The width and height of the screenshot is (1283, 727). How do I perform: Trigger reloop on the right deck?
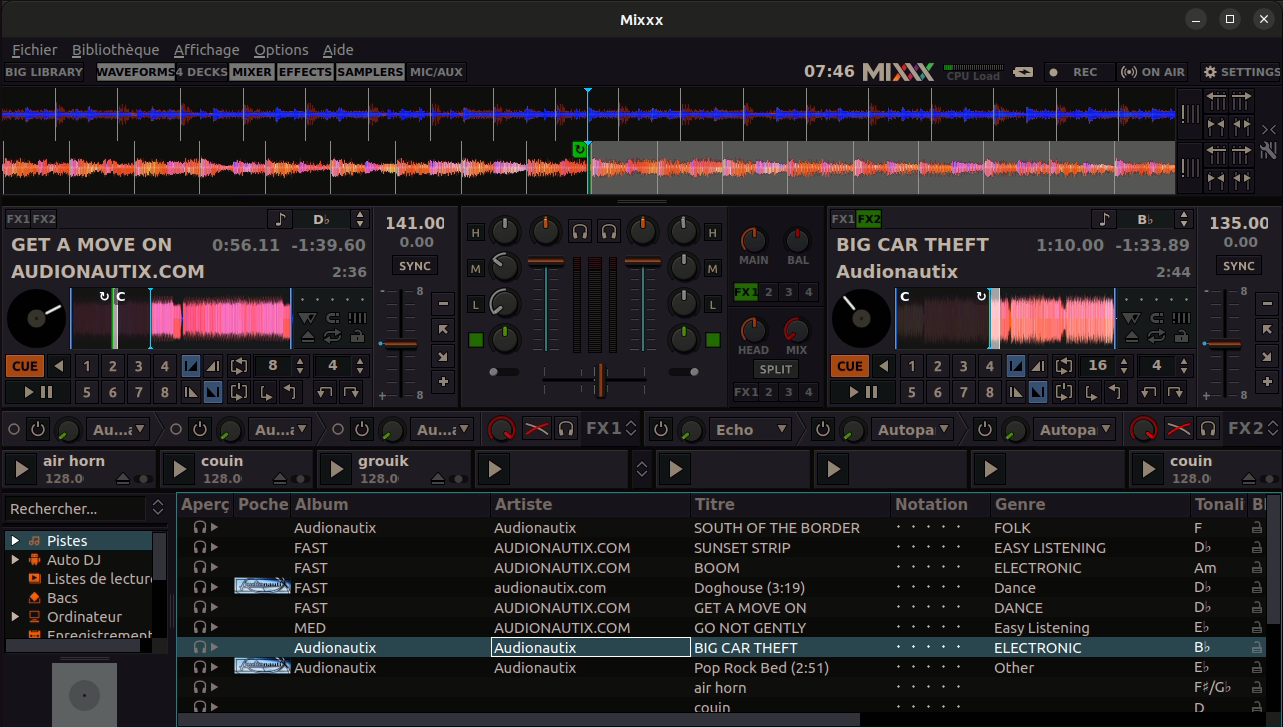coord(1064,392)
